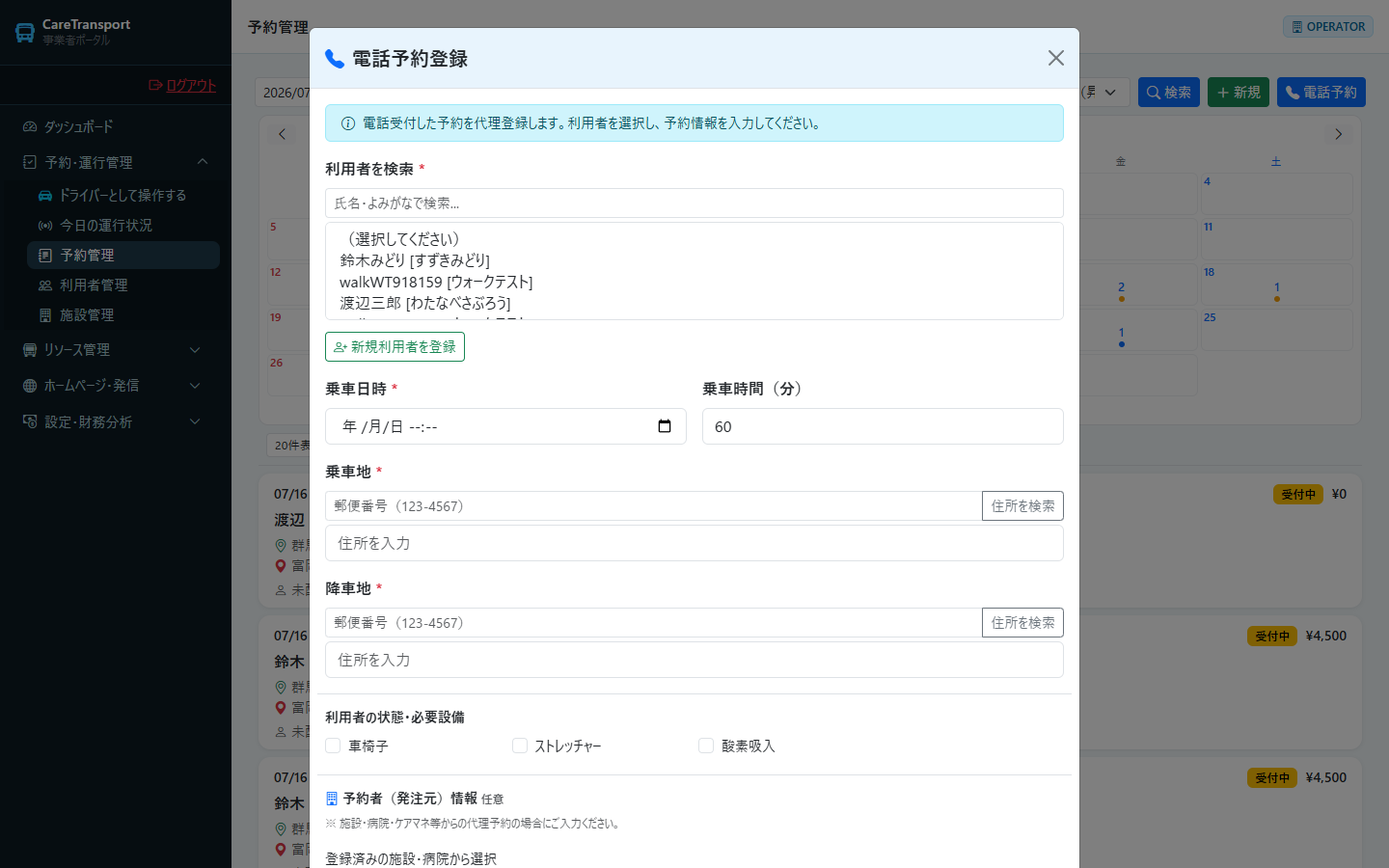Select 渡辺三郎 in user list
Image resolution: width=1389 pixels, height=868 pixels.
tap(425, 303)
